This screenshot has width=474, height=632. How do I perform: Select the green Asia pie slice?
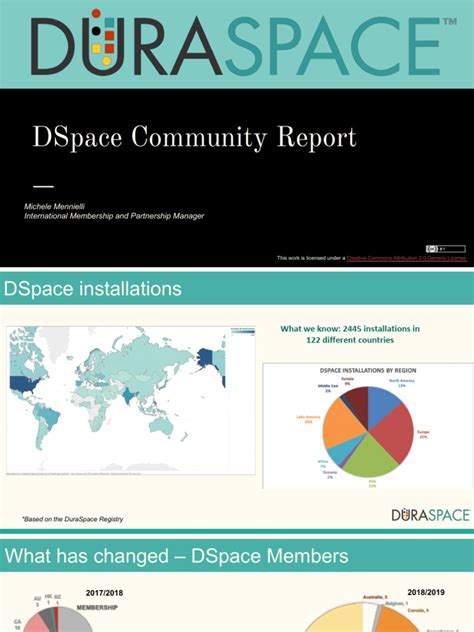(369, 455)
